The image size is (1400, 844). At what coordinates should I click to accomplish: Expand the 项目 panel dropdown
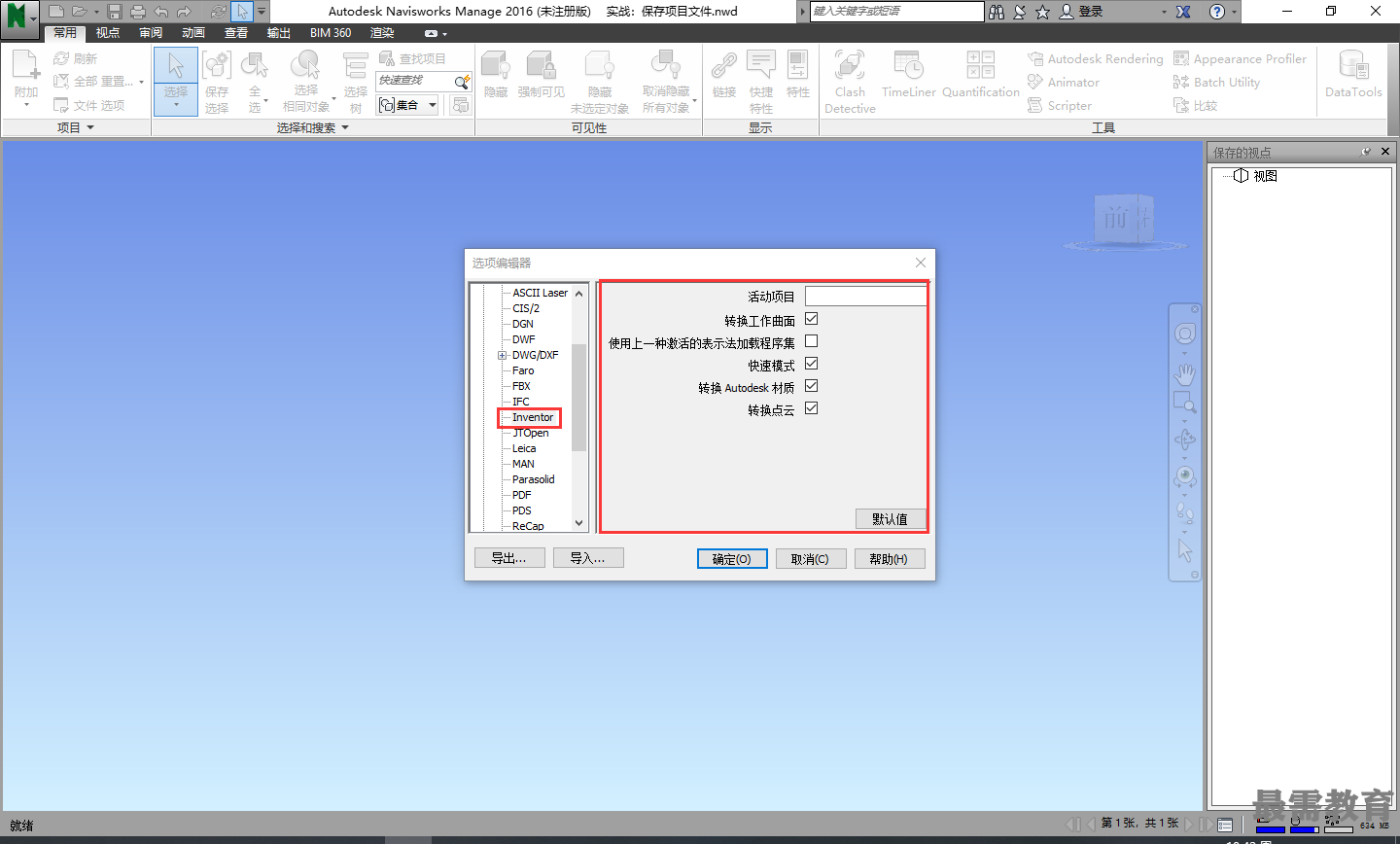90,127
